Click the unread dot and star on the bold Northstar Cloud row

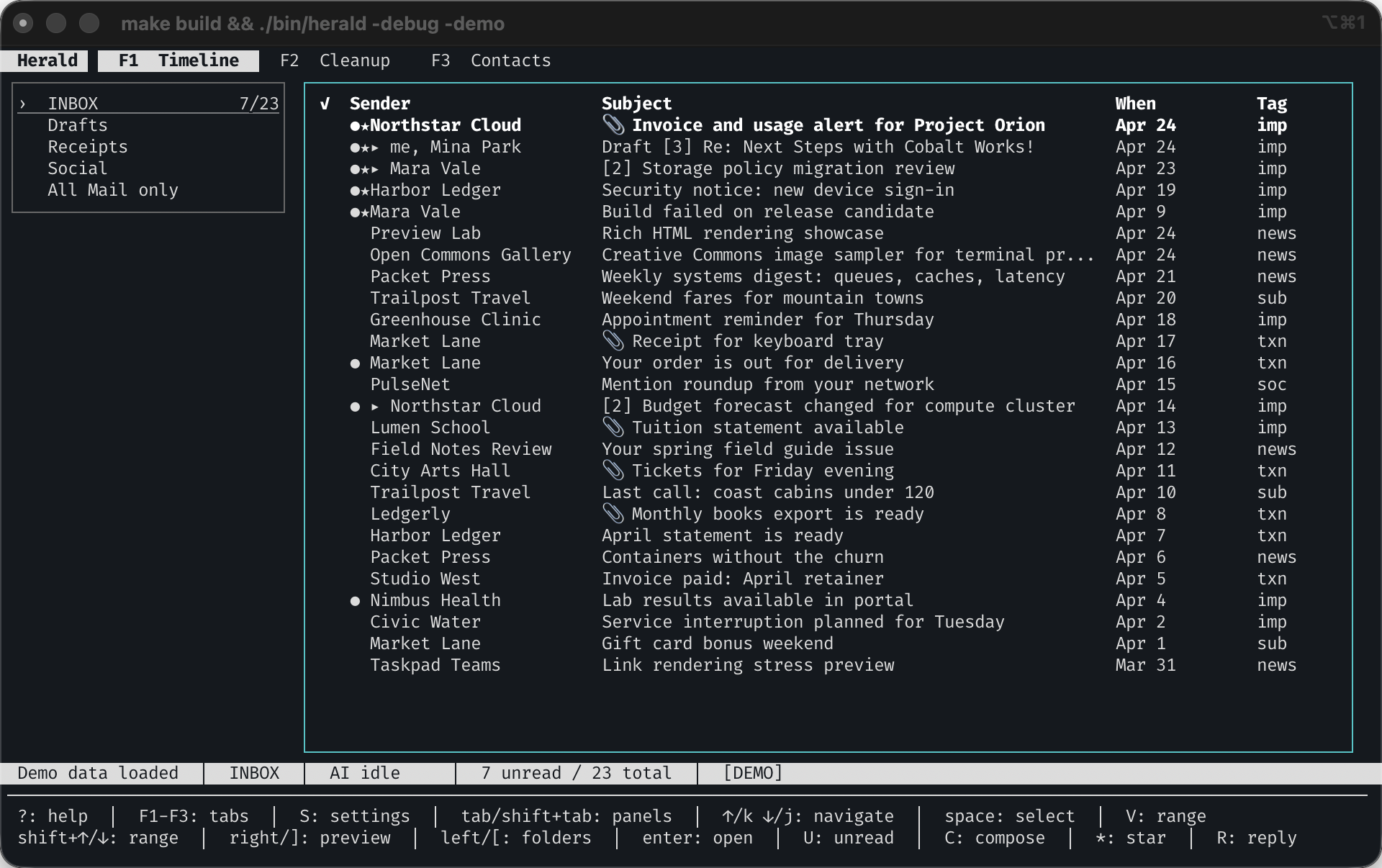(360, 125)
